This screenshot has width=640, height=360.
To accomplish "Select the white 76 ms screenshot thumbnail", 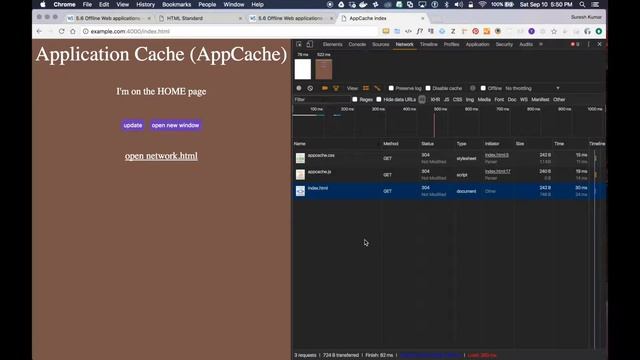I will (303, 69).
